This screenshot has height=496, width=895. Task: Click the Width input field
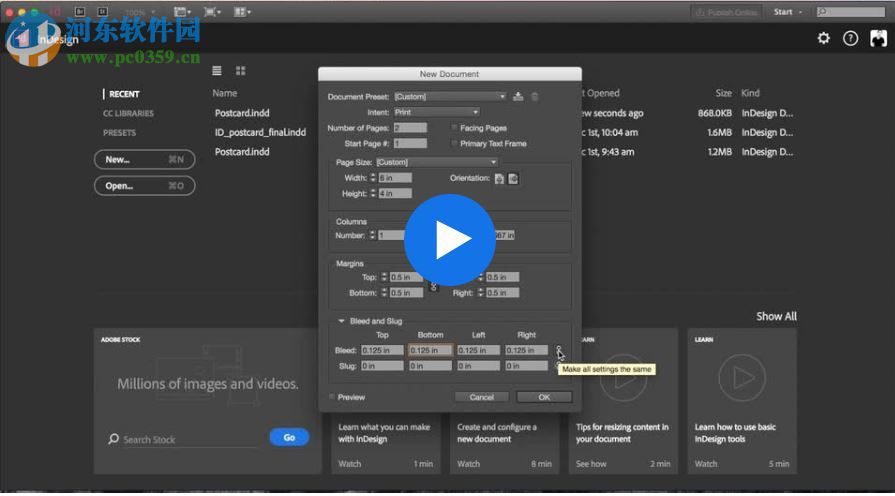pyautogui.click(x=395, y=178)
